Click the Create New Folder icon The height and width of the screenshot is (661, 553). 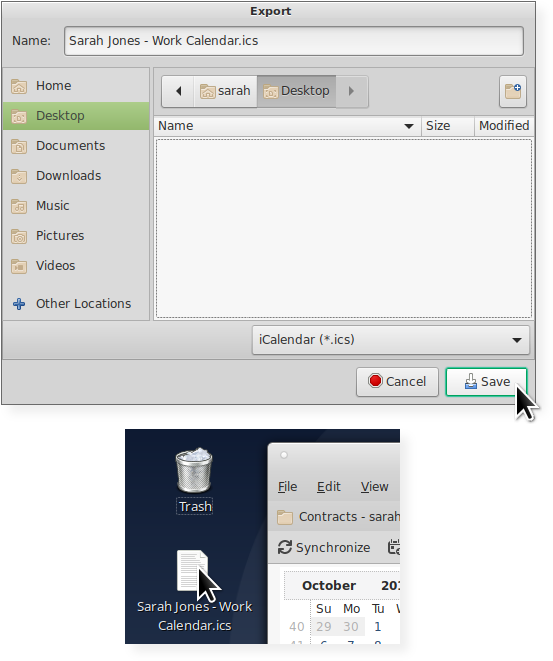tap(513, 91)
